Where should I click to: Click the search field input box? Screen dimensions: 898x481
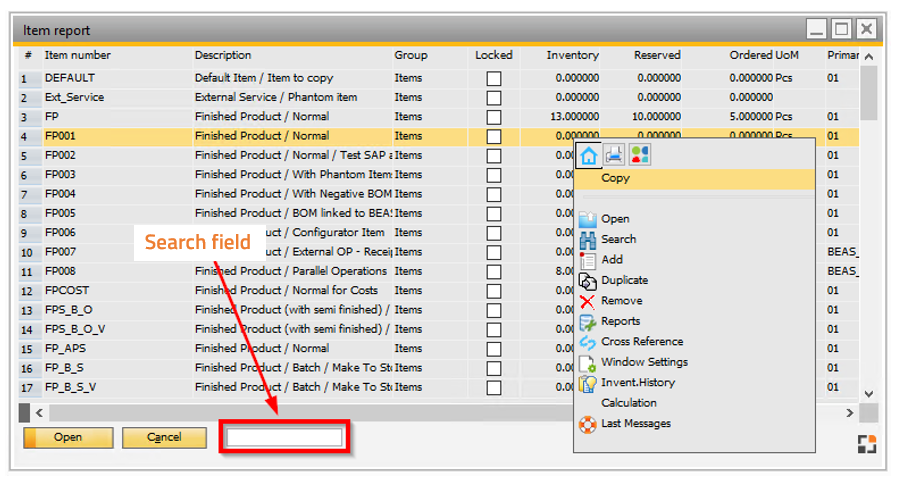pos(285,438)
